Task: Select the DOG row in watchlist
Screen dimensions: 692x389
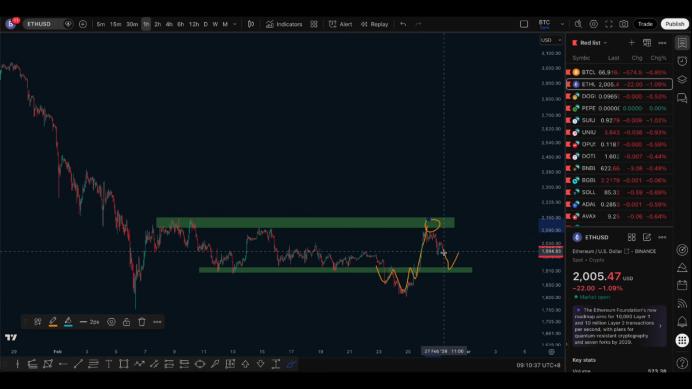Action: pos(619,96)
